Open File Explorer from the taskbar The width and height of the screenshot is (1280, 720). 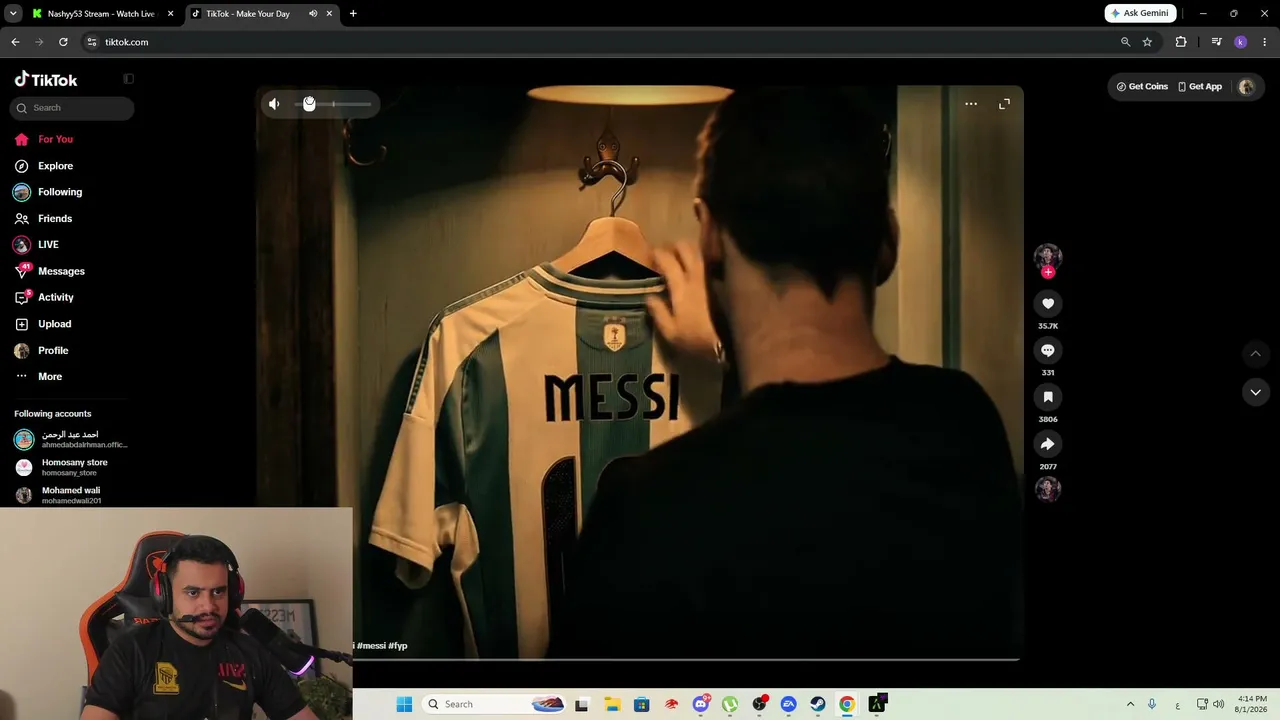click(x=612, y=704)
